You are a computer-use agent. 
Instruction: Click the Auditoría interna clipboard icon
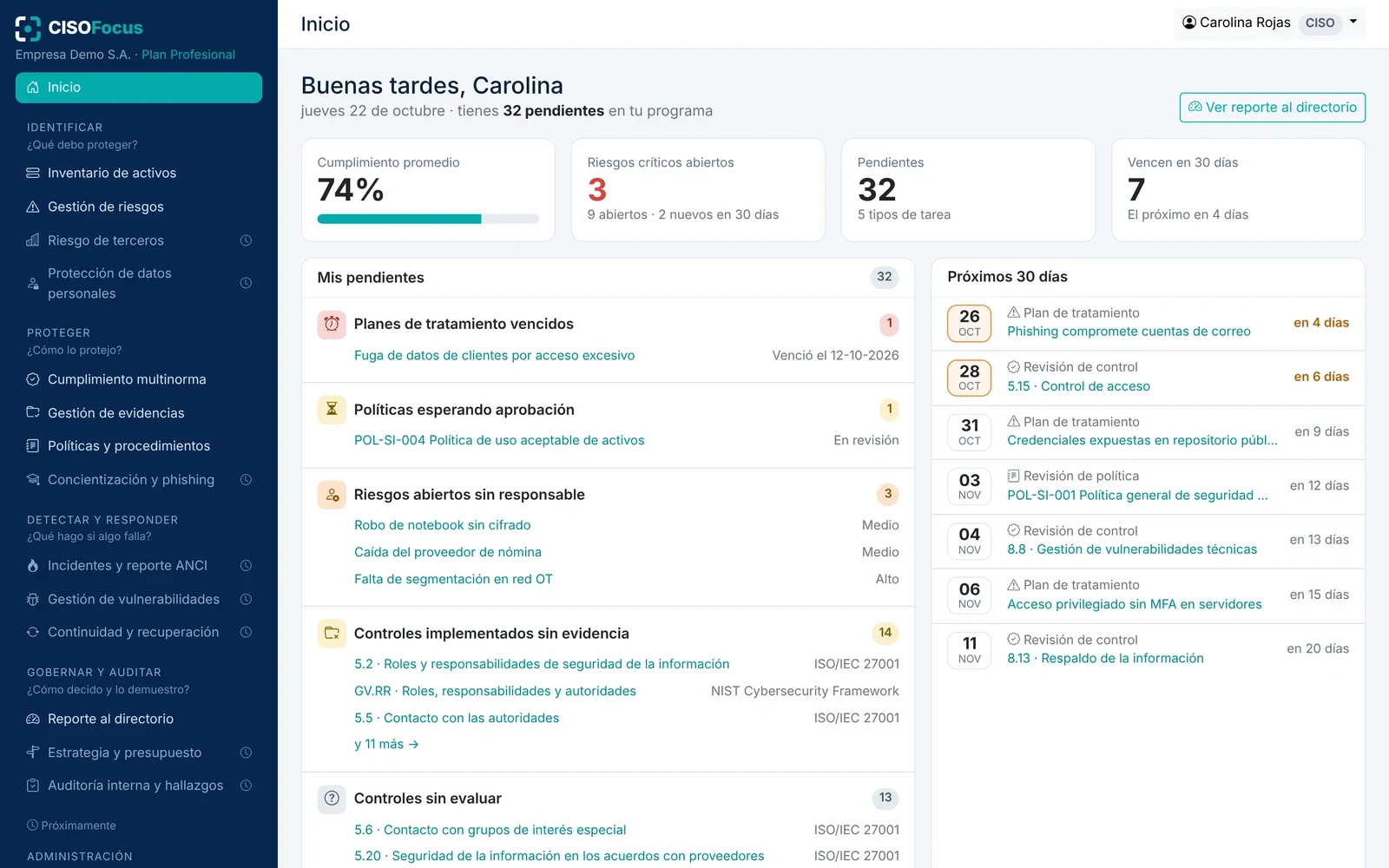[x=33, y=786]
